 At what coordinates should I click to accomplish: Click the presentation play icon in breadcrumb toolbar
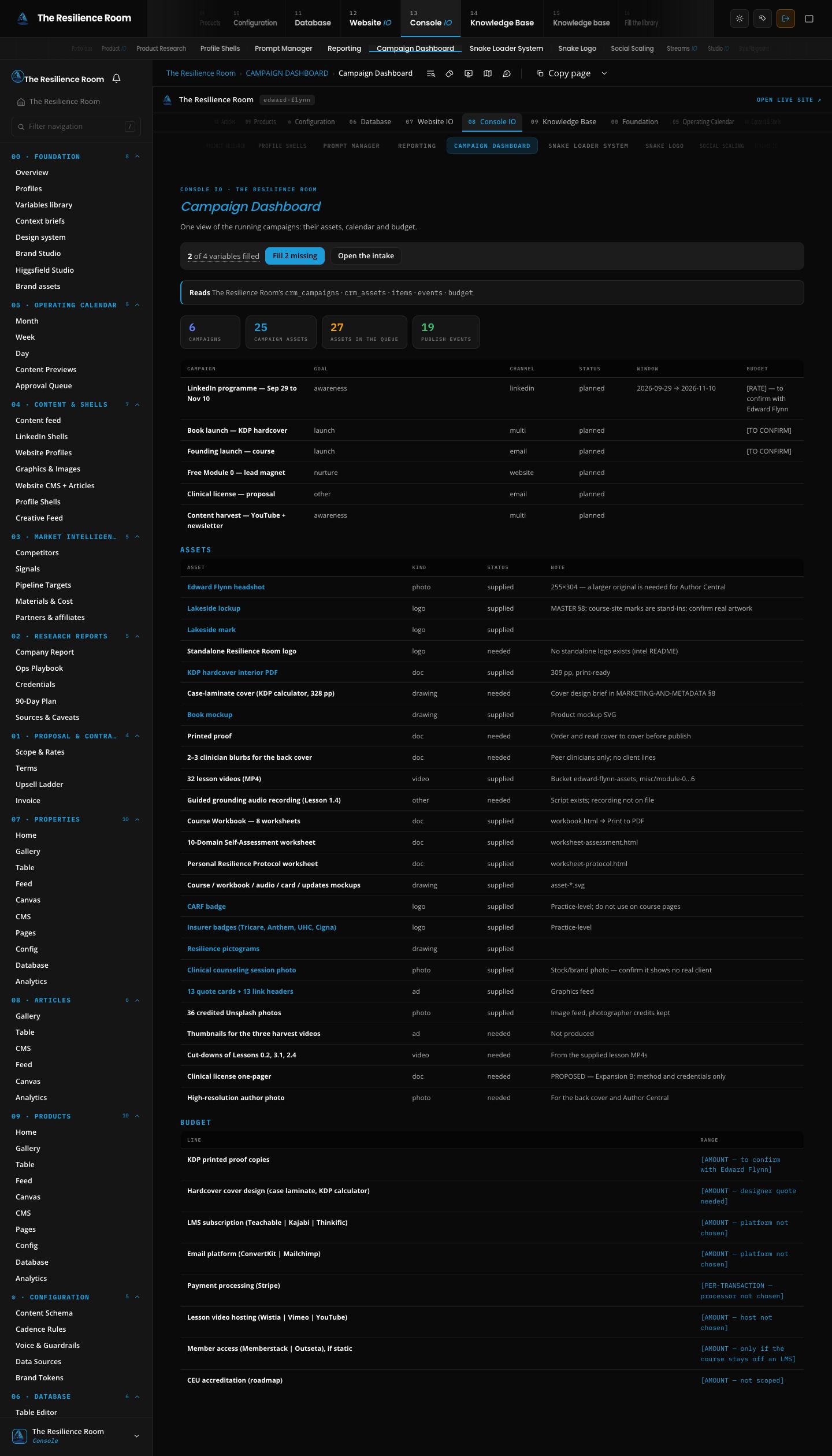coord(469,73)
